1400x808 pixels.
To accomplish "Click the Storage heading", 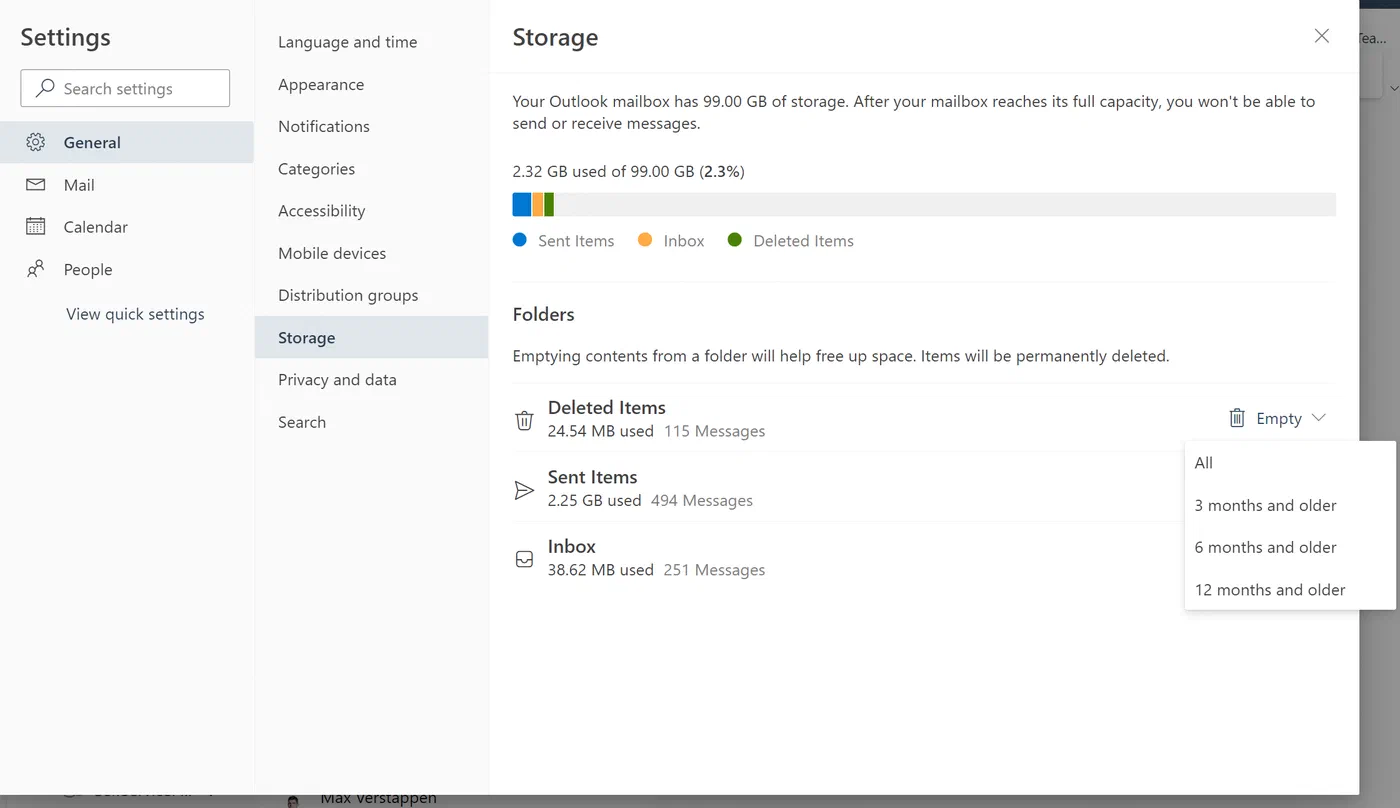I will pyautogui.click(x=555, y=37).
